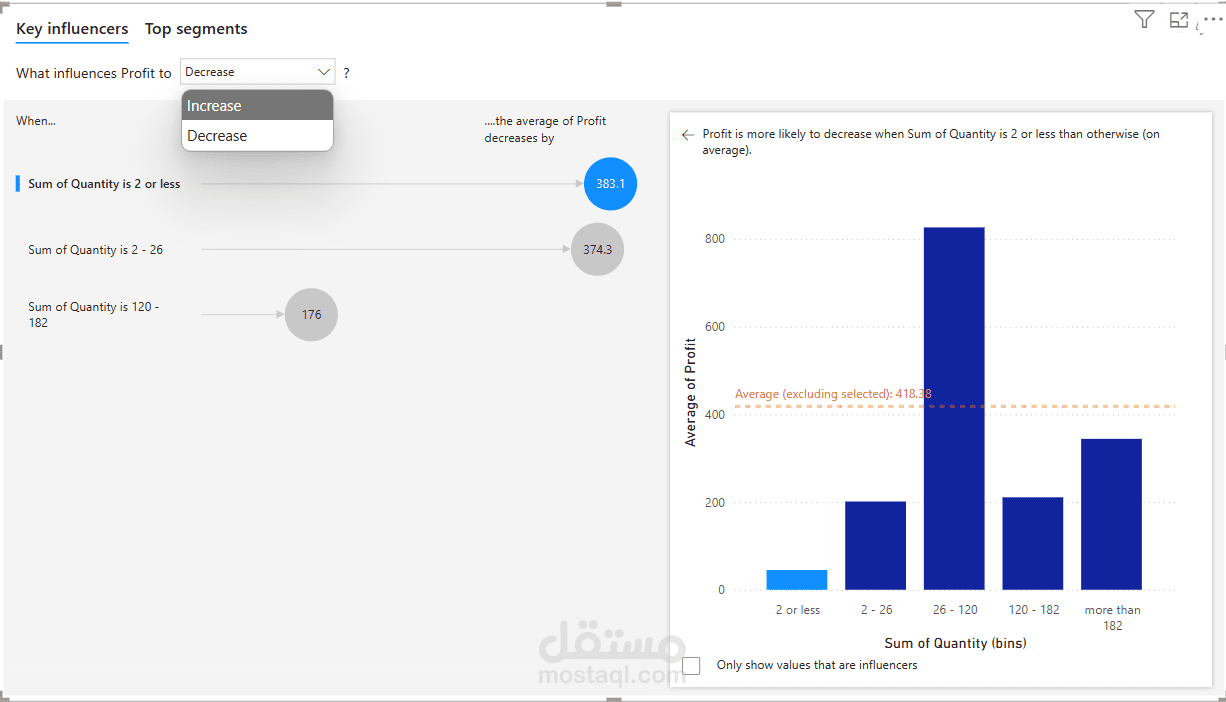
Task: Click the Average (excluding selected): 418.38 label
Action: point(833,394)
